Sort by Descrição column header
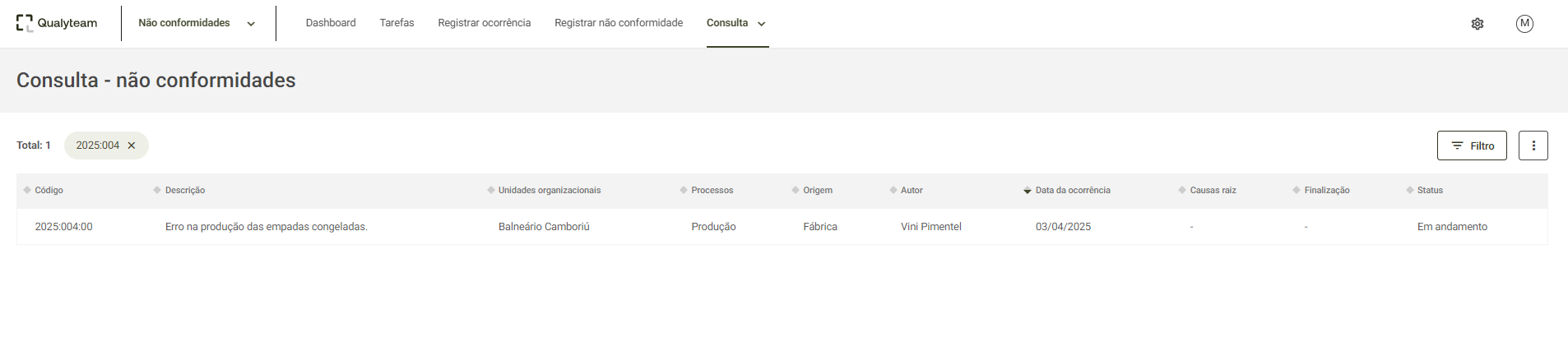1568x342 pixels. [x=185, y=190]
